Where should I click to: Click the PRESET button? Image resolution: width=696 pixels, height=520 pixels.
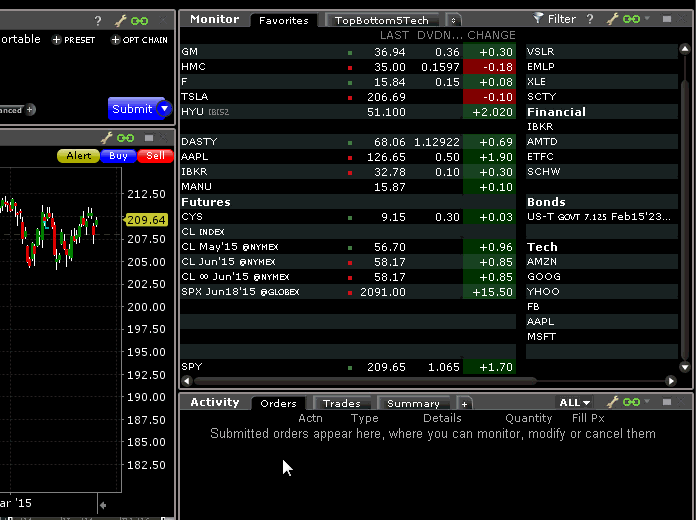74,40
